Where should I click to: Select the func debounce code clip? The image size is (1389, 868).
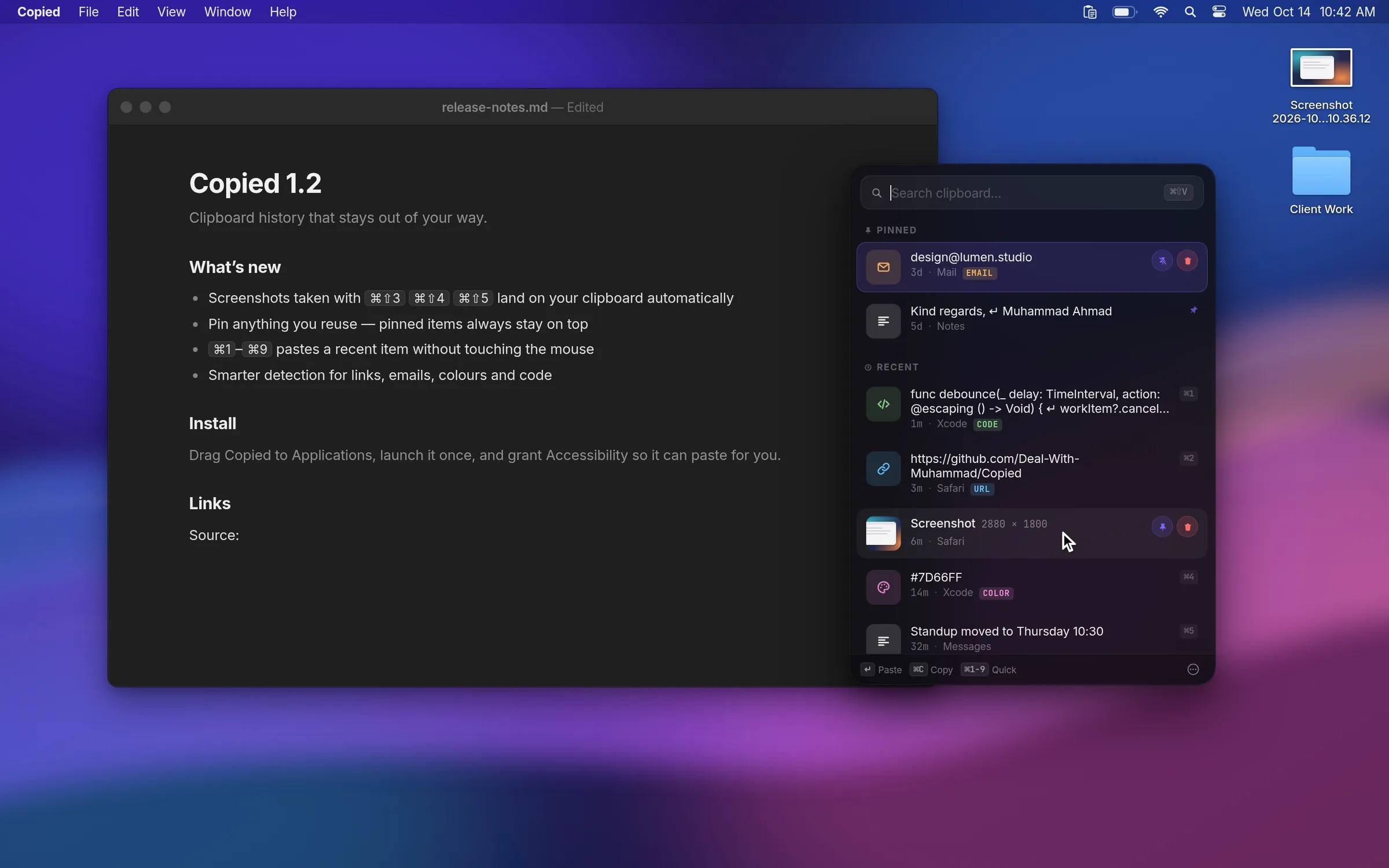1031,408
